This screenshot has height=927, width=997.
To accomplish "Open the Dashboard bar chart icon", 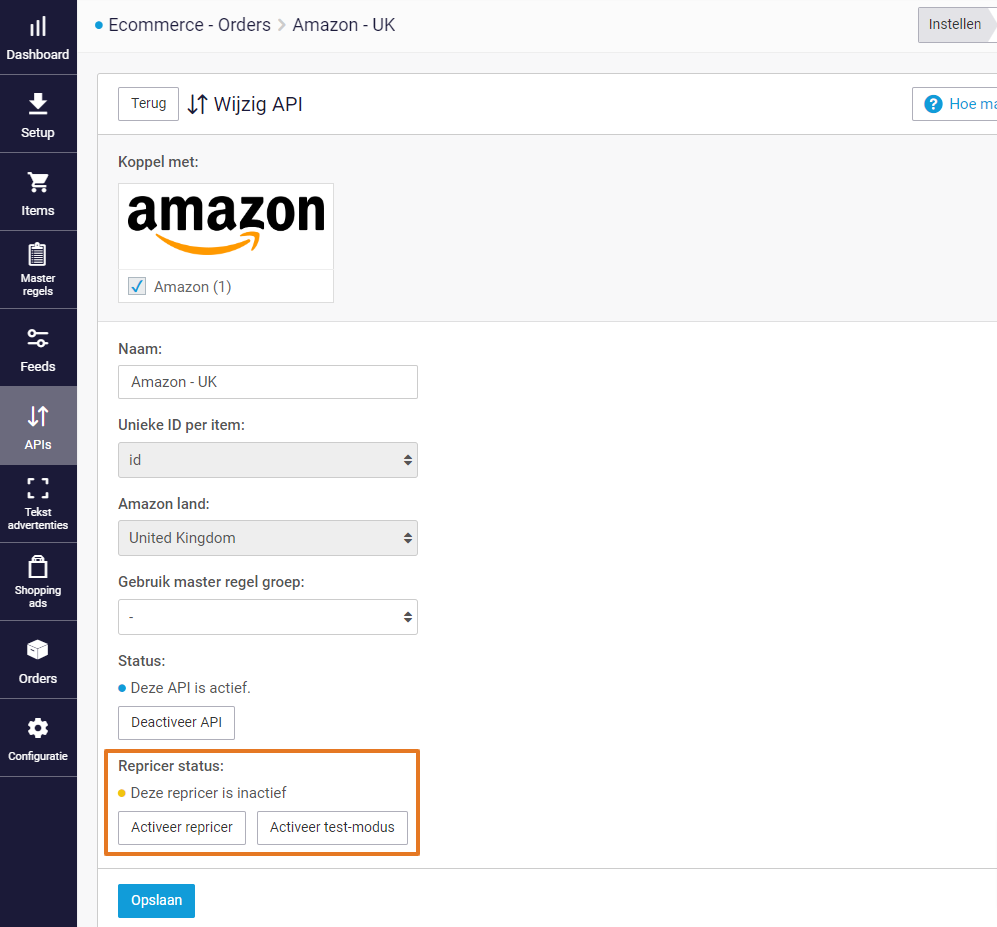I will [38, 27].
